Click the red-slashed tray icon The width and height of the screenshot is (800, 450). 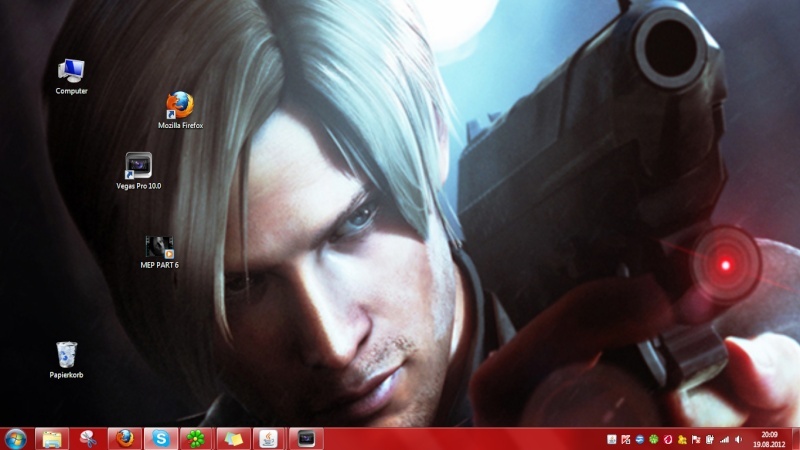[x=626, y=439]
